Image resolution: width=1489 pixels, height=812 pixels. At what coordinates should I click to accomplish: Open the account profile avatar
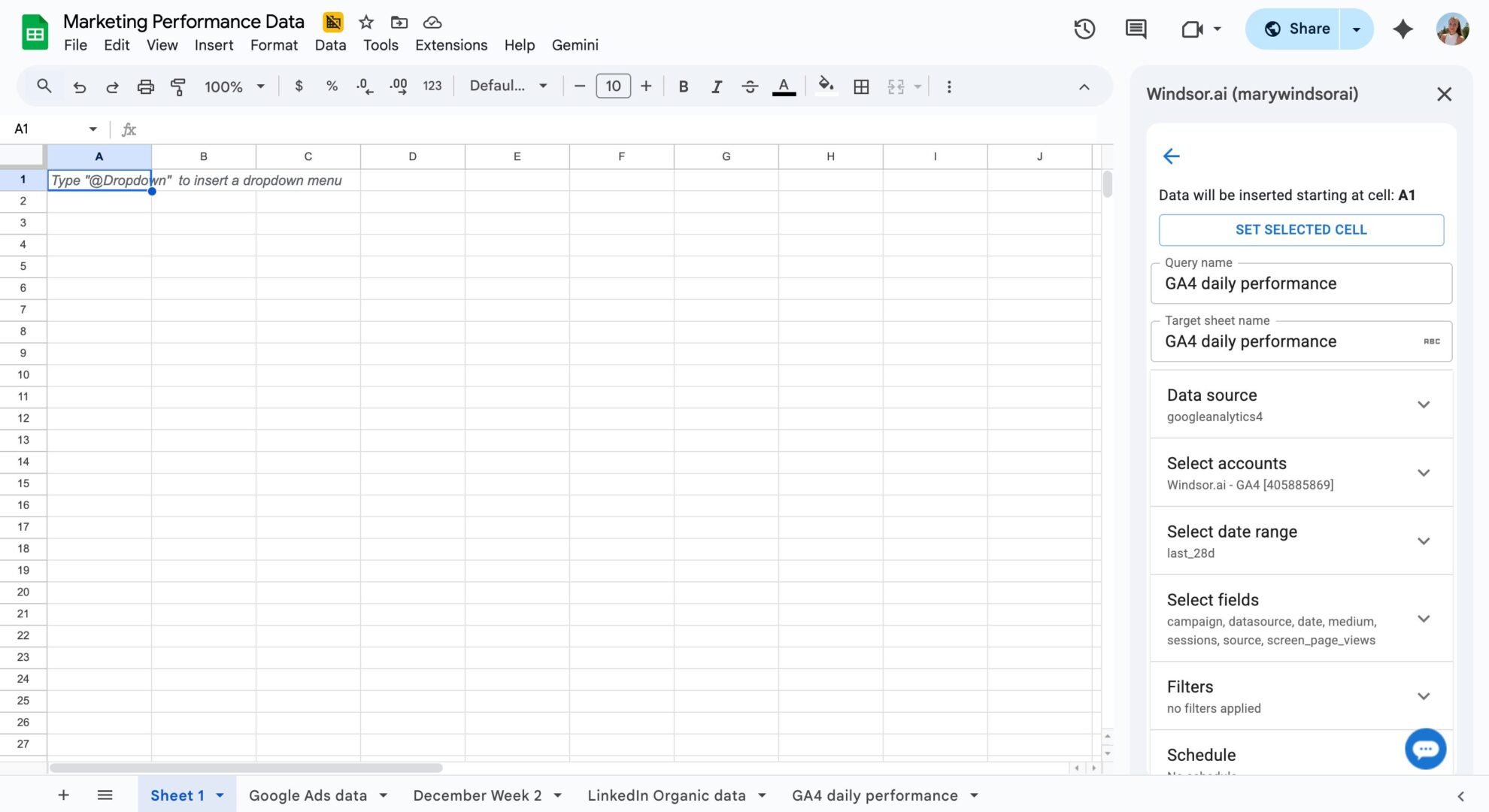point(1452,29)
